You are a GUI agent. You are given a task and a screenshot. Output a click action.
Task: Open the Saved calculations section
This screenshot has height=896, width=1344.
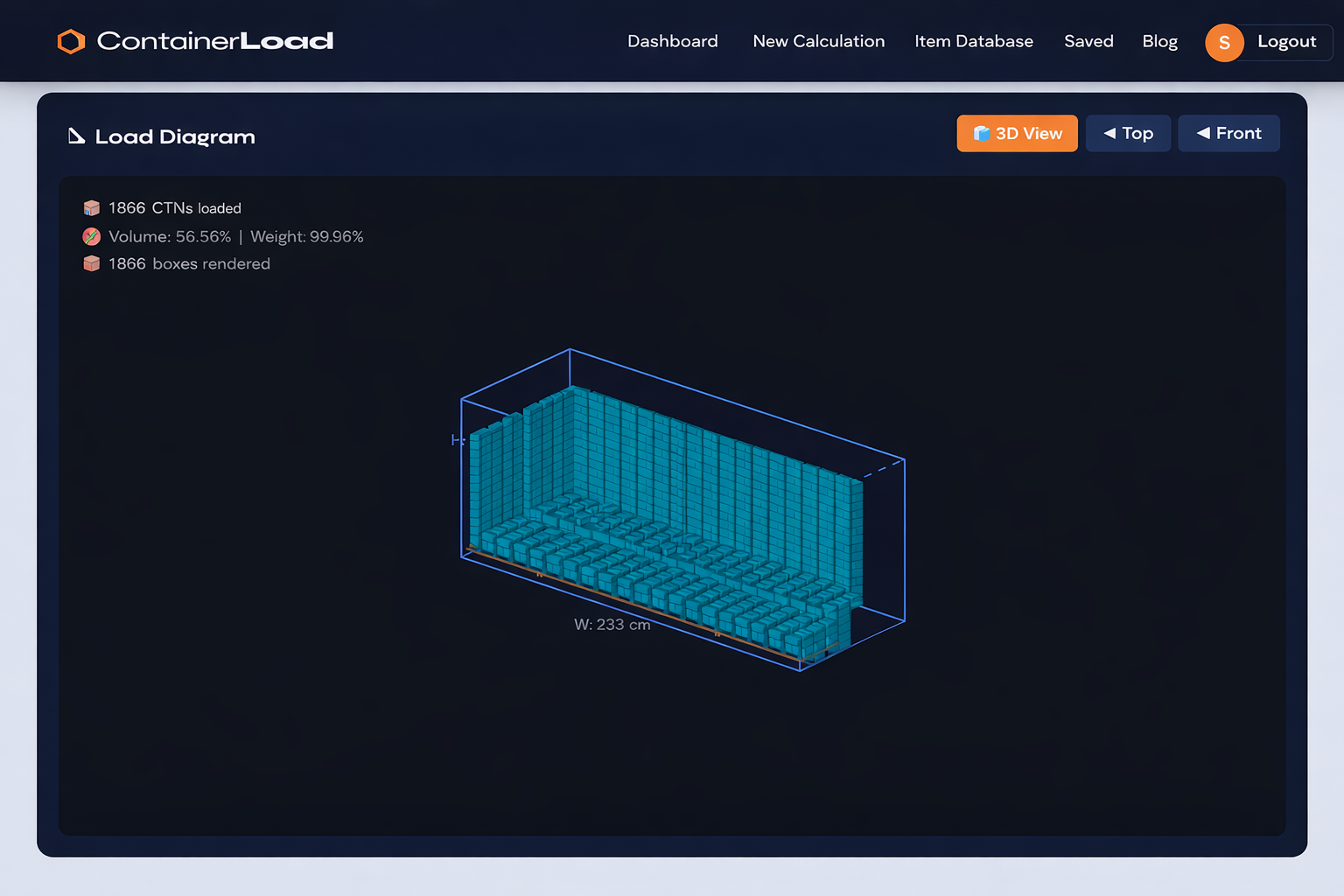[1088, 41]
